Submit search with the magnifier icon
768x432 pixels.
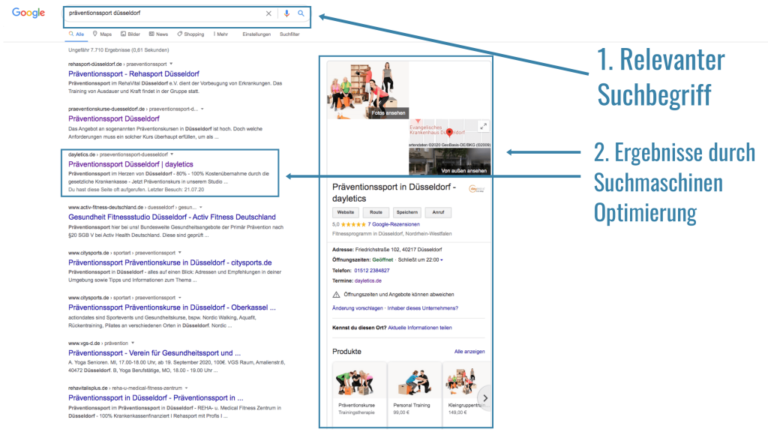coord(301,13)
